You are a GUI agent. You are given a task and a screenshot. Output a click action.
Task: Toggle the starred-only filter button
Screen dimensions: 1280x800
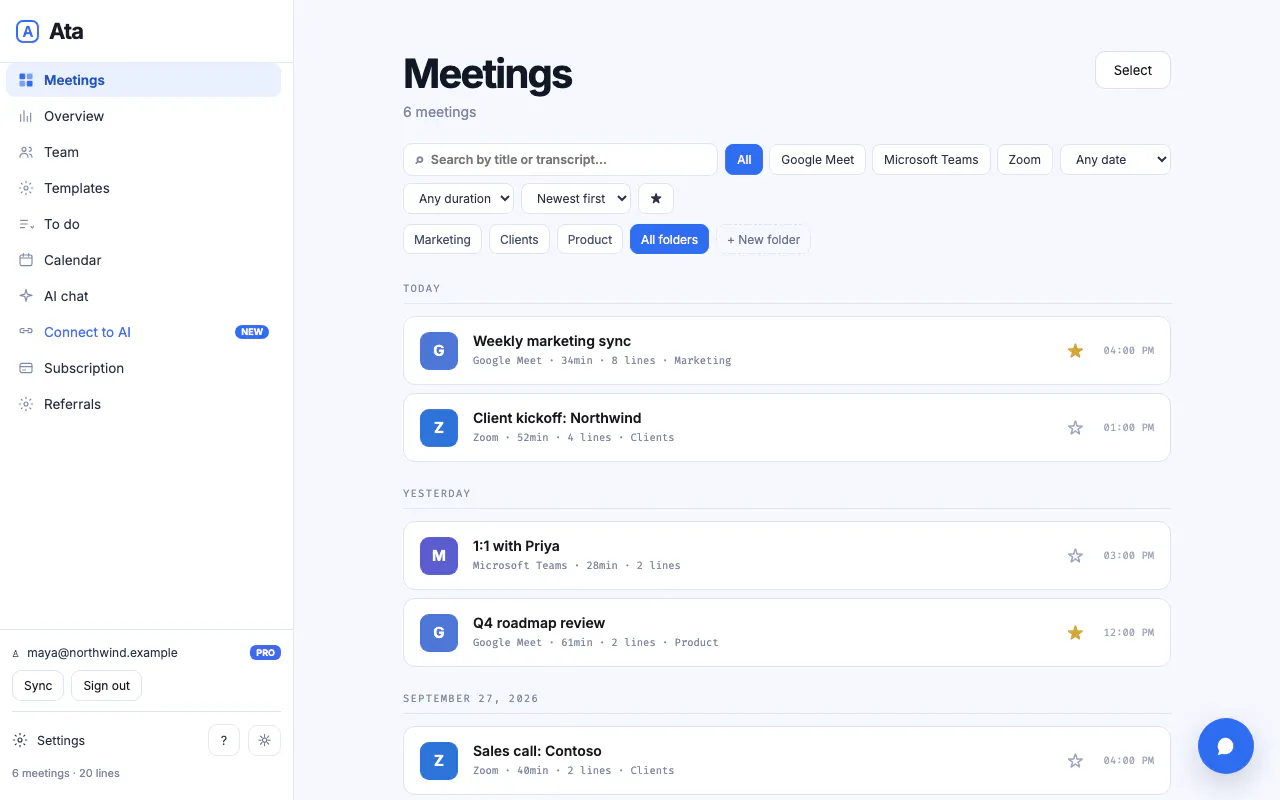click(x=656, y=198)
